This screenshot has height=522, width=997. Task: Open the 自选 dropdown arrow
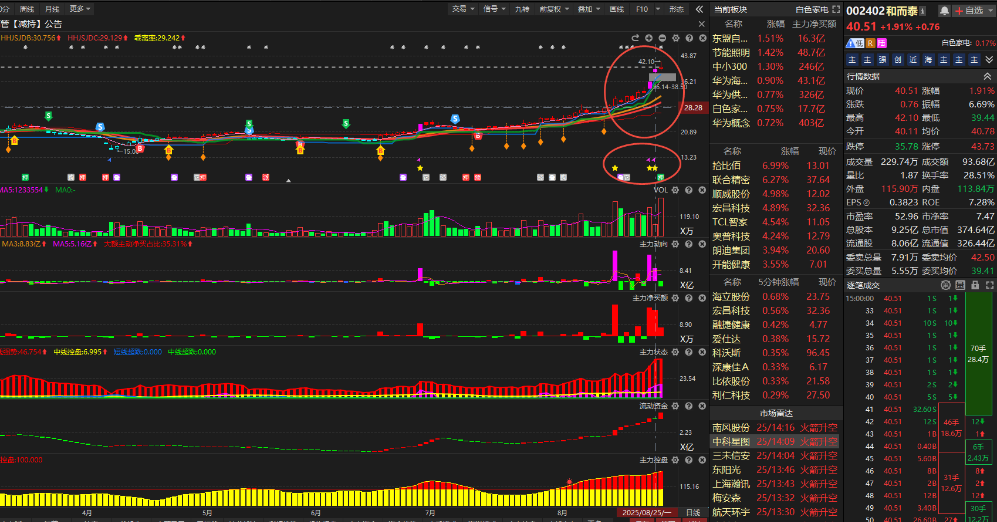click(989, 11)
